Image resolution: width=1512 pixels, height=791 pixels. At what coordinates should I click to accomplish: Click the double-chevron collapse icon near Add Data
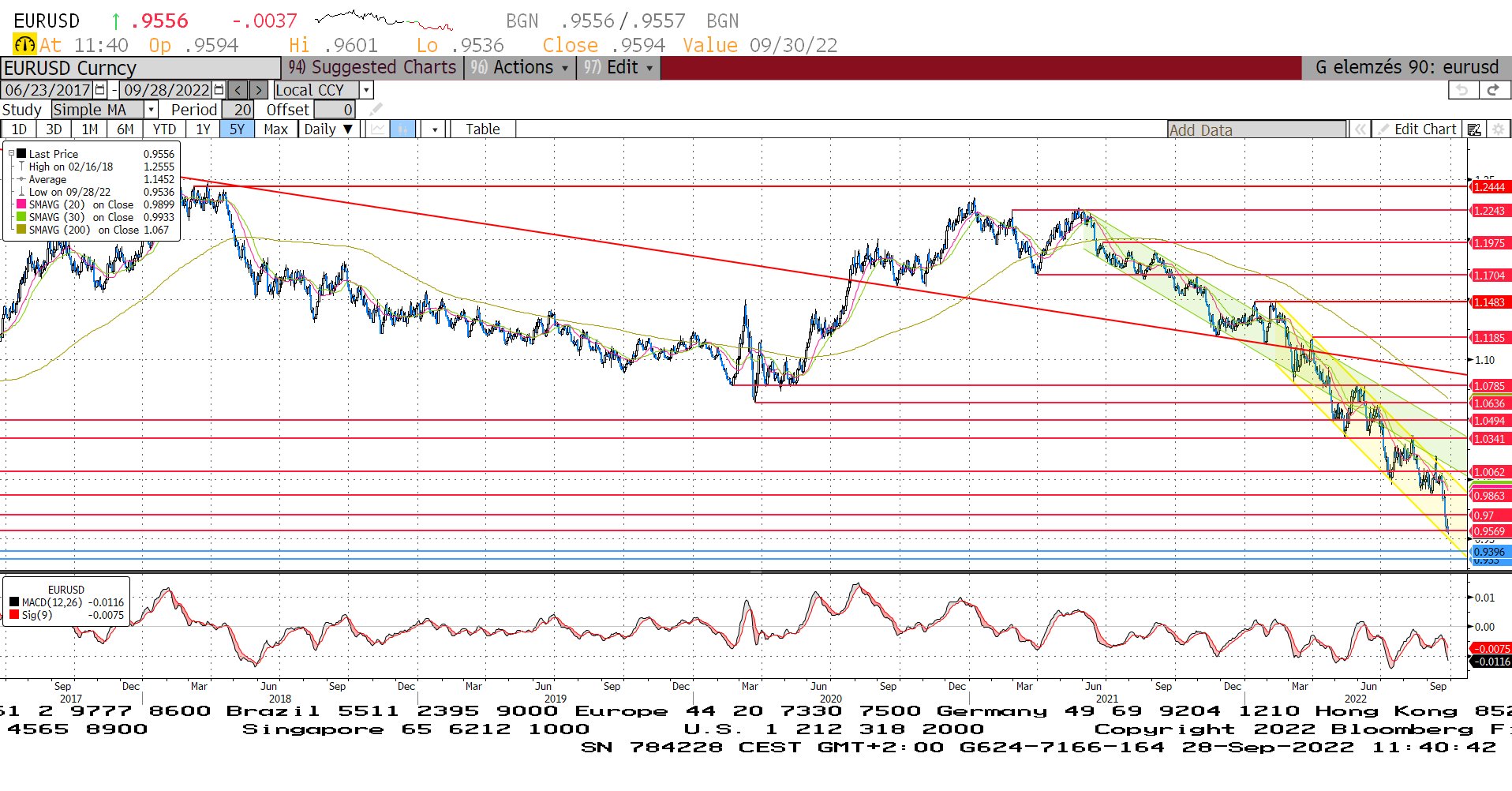1360,129
